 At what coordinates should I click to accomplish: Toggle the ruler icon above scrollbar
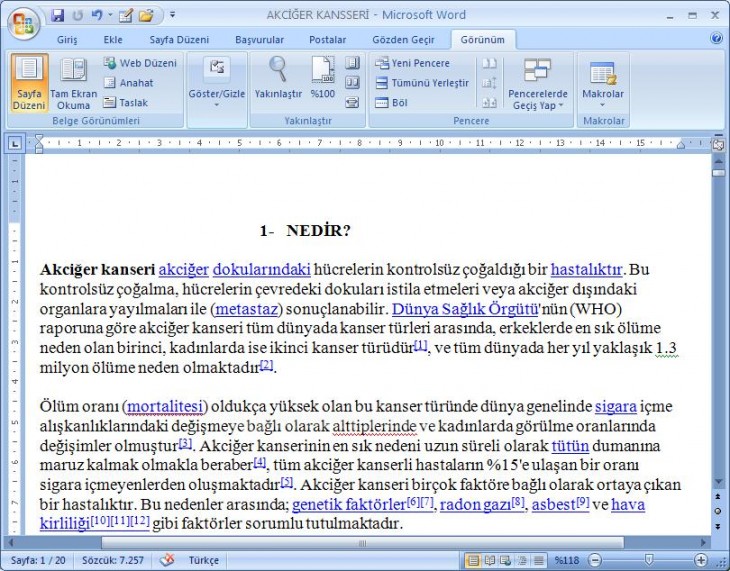click(x=718, y=145)
